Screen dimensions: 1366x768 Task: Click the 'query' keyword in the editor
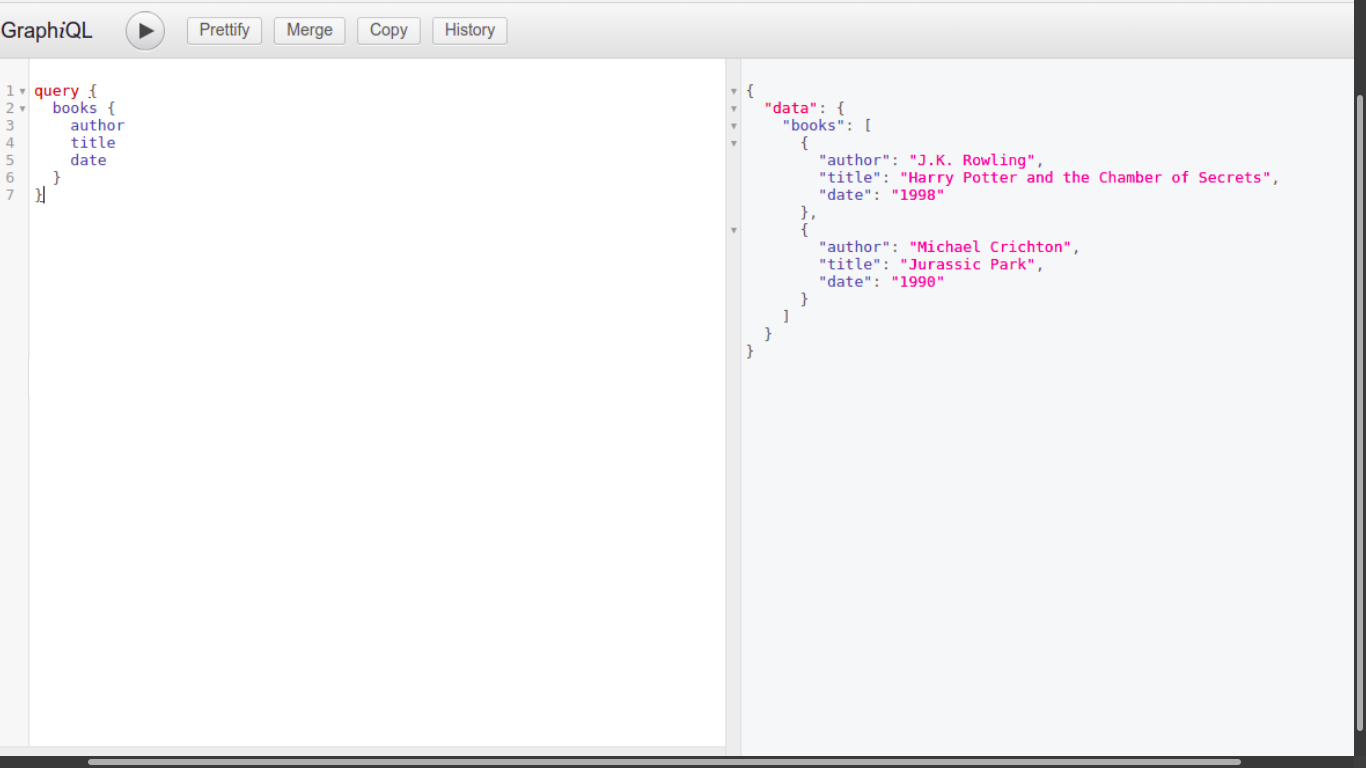56,91
